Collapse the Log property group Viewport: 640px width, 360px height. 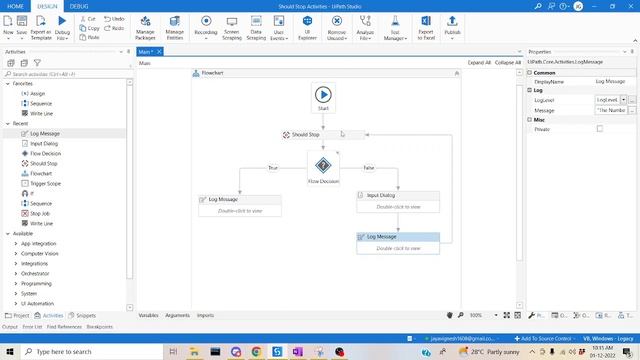(529, 90)
